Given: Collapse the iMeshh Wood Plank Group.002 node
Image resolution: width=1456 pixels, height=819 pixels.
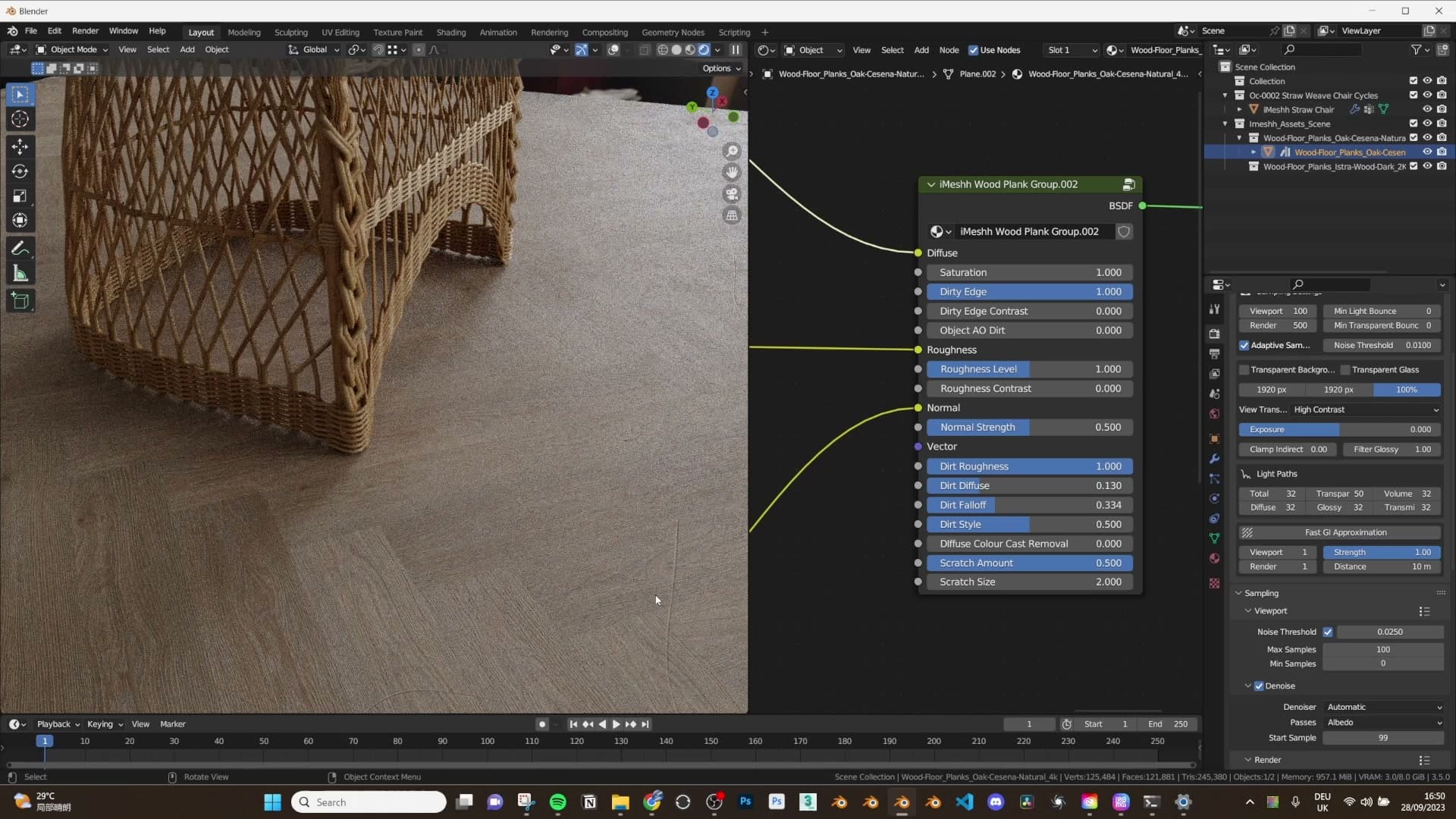Looking at the screenshot, I should (x=931, y=184).
